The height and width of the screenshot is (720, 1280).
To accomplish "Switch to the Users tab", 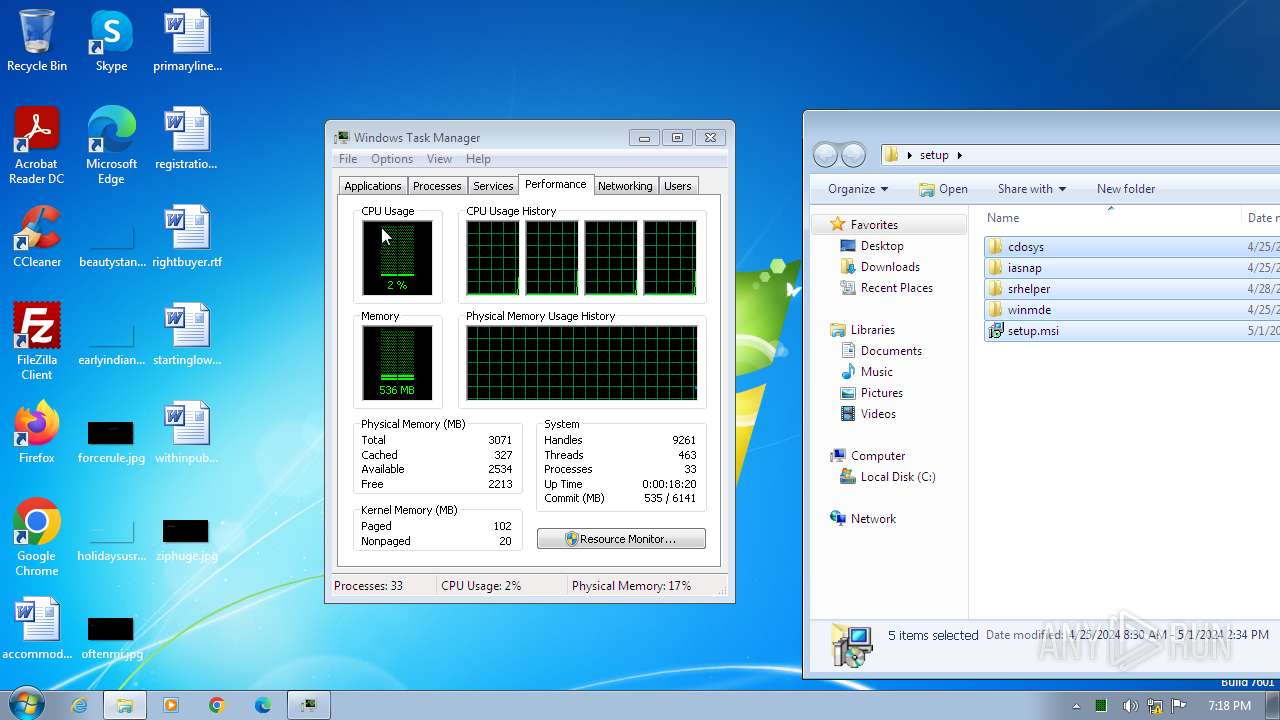I will 678,186.
